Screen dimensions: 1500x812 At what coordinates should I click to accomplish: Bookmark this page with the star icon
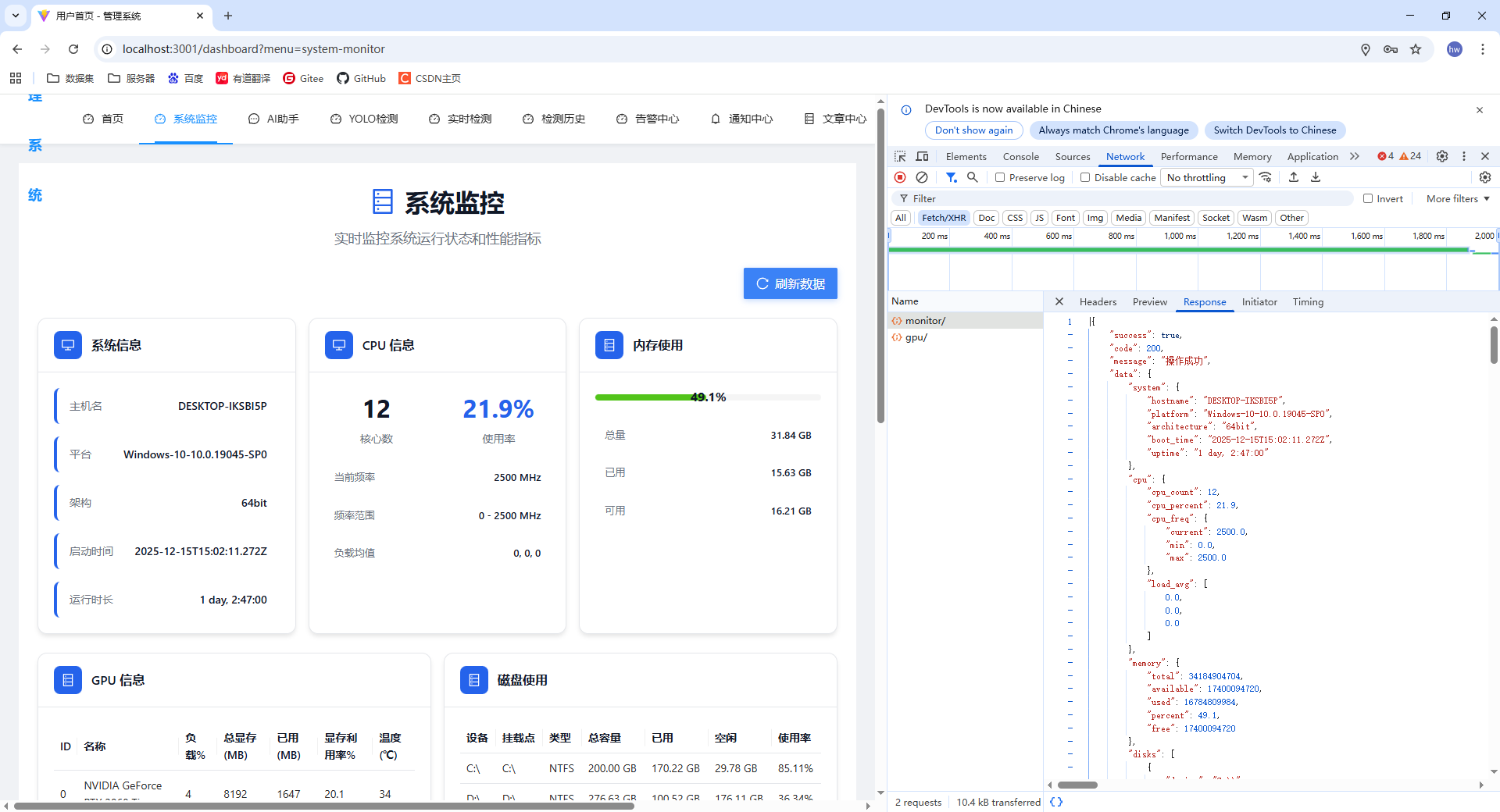pyautogui.click(x=1416, y=49)
